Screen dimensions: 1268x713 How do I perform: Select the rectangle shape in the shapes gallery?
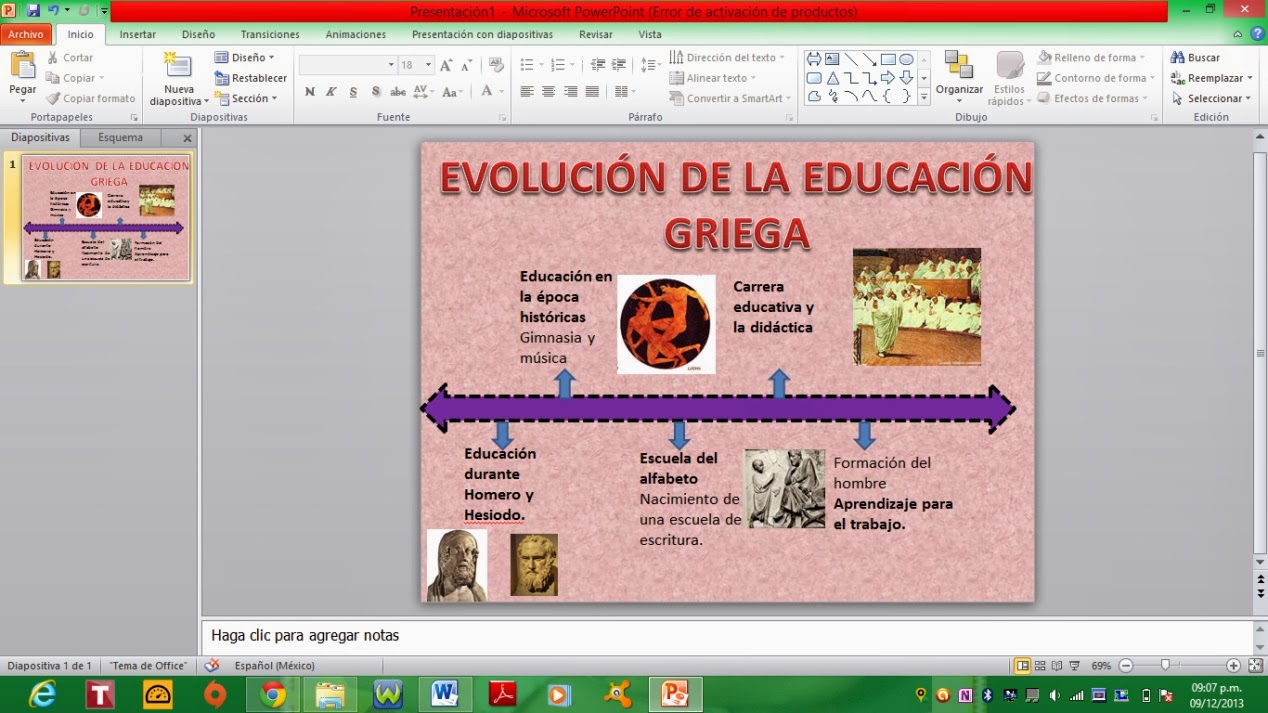click(x=888, y=59)
